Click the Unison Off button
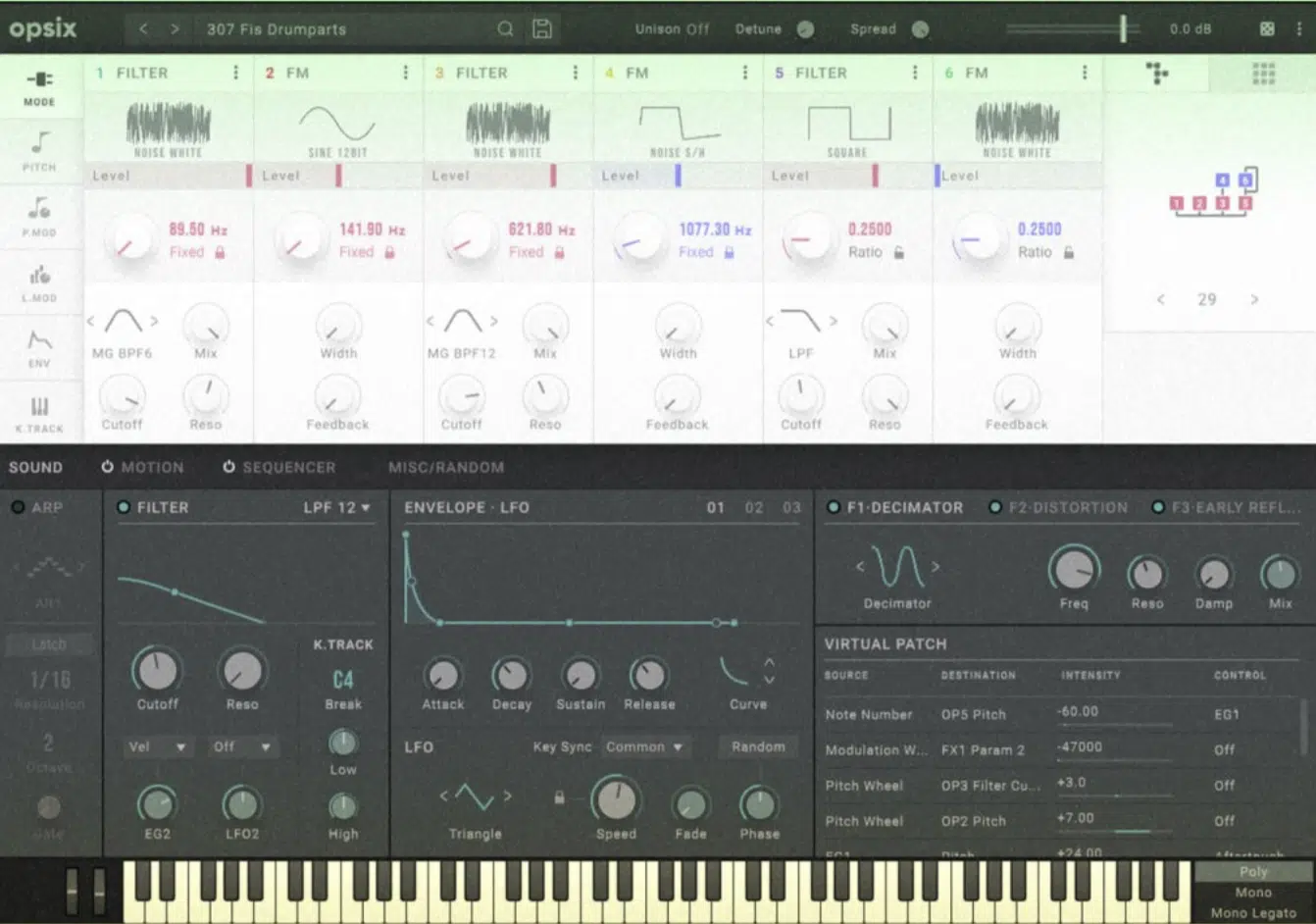Viewport: 1316px width, 924px height. pyautogui.click(x=672, y=29)
